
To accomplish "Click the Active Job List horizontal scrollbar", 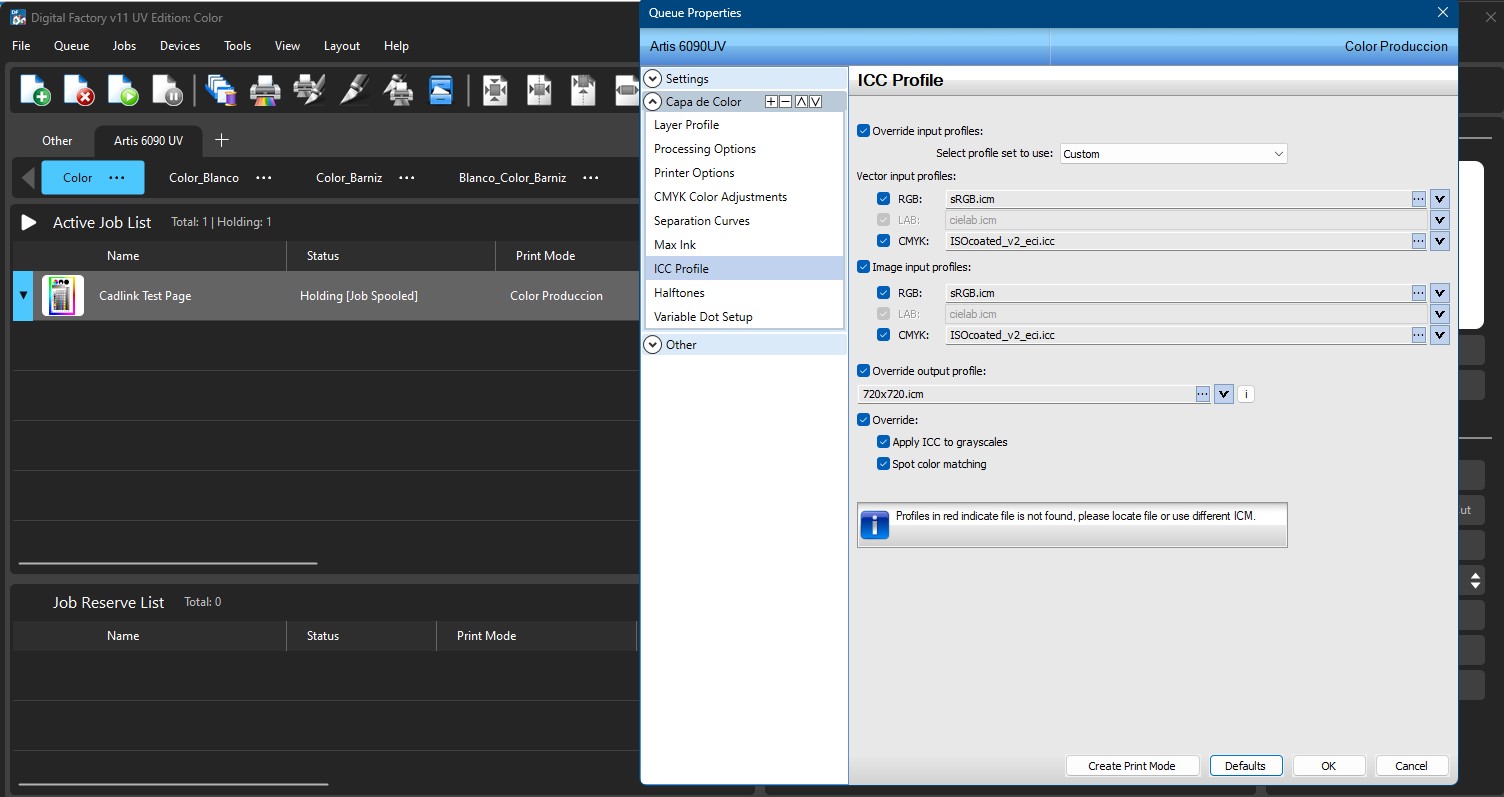I will coord(168,564).
